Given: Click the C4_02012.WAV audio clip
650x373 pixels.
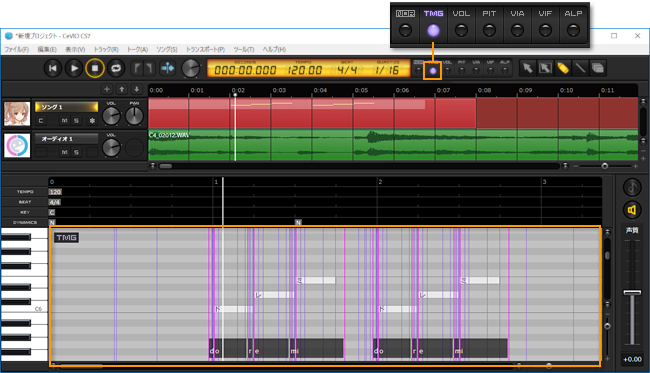Looking at the screenshot, I should (393, 145).
